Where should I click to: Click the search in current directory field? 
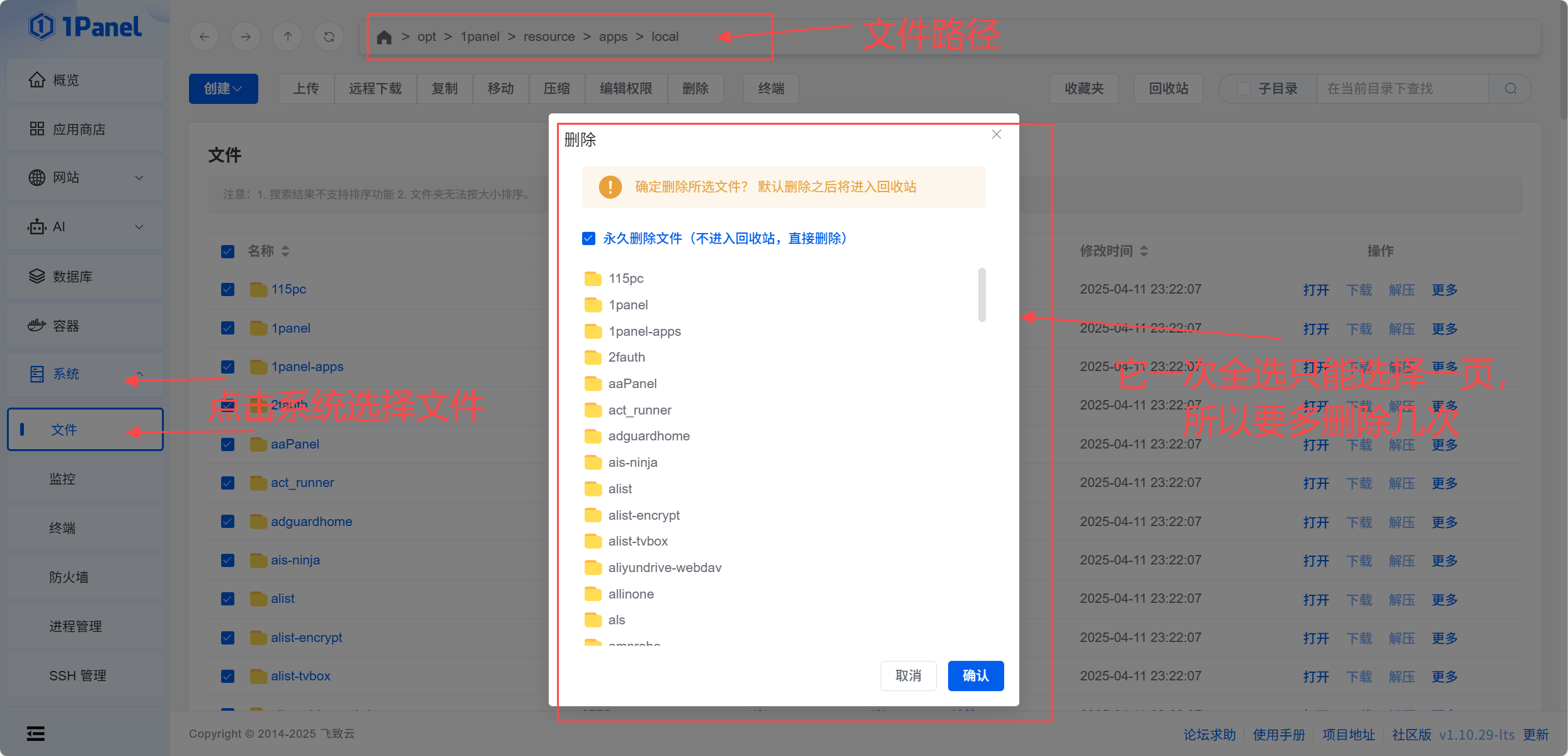tap(1402, 89)
